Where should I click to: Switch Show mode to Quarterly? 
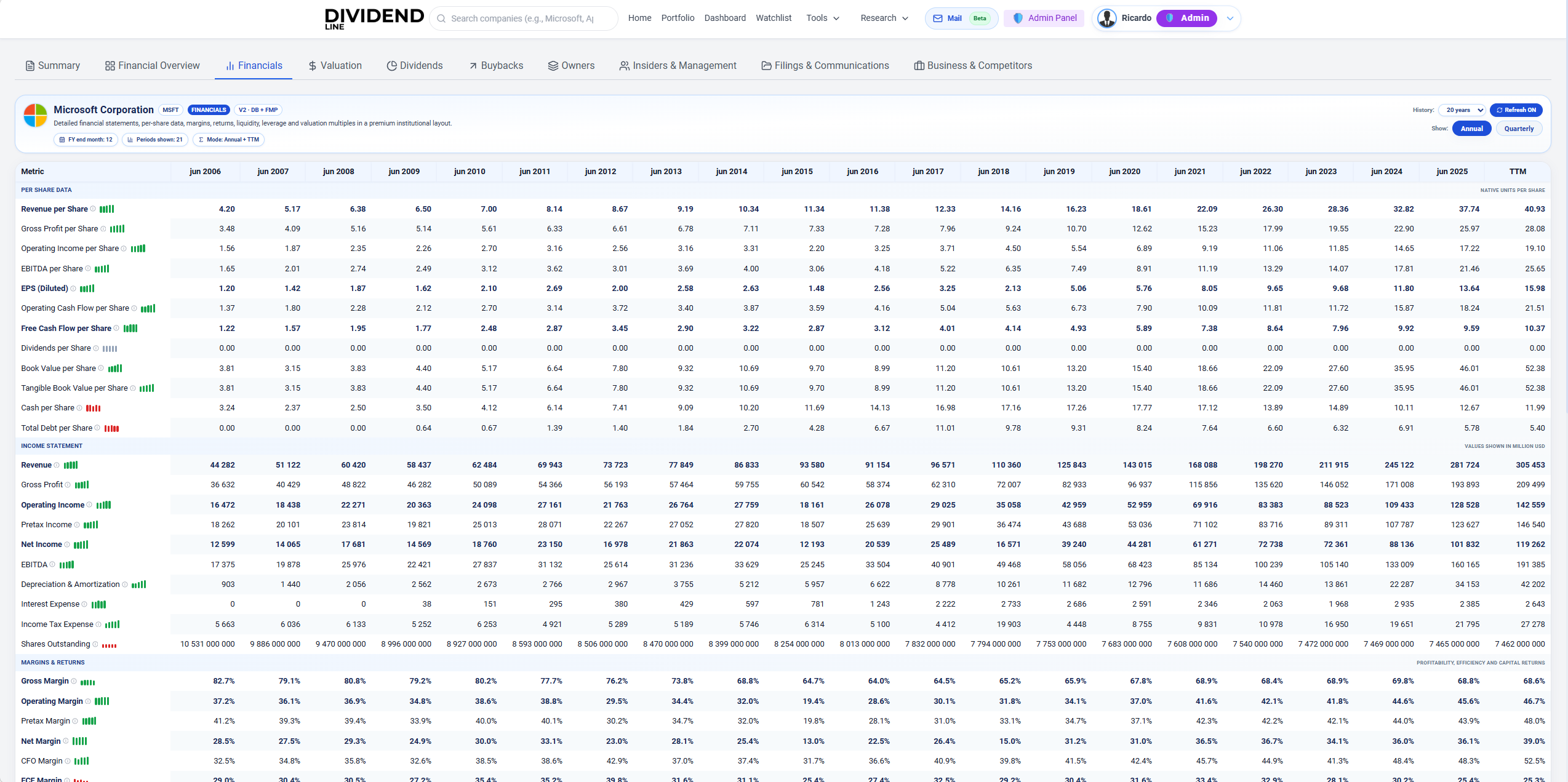click(x=1518, y=128)
